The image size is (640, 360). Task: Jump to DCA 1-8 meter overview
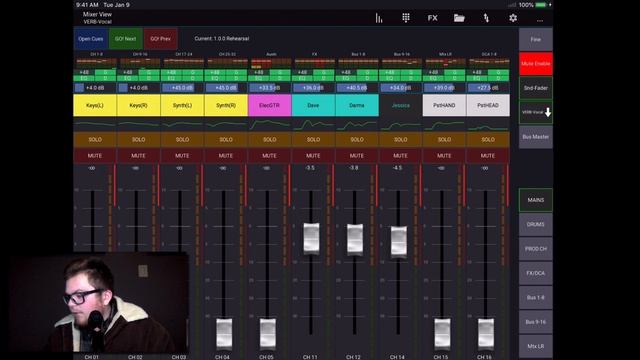click(x=489, y=60)
